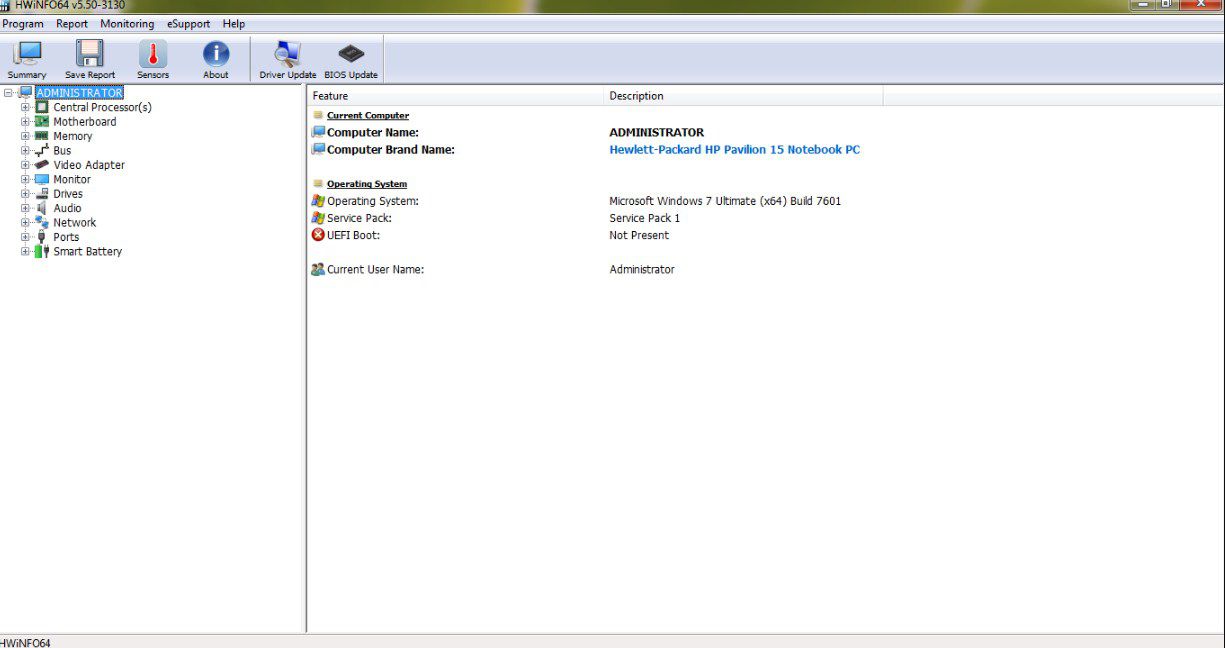
Task: Open the Program menu
Action: pos(23,24)
